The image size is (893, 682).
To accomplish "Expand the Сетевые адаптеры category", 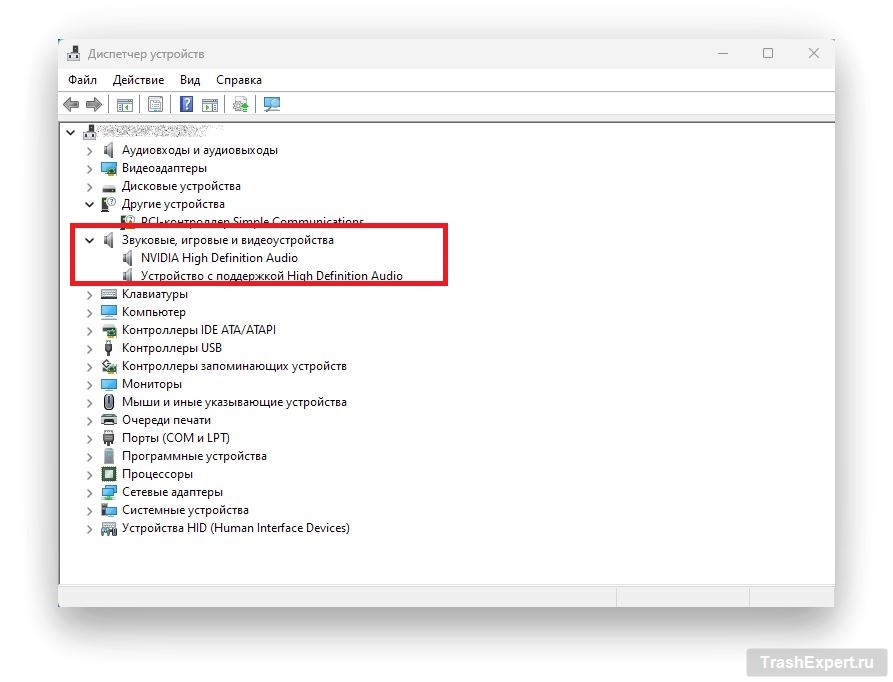I will pos(90,493).
